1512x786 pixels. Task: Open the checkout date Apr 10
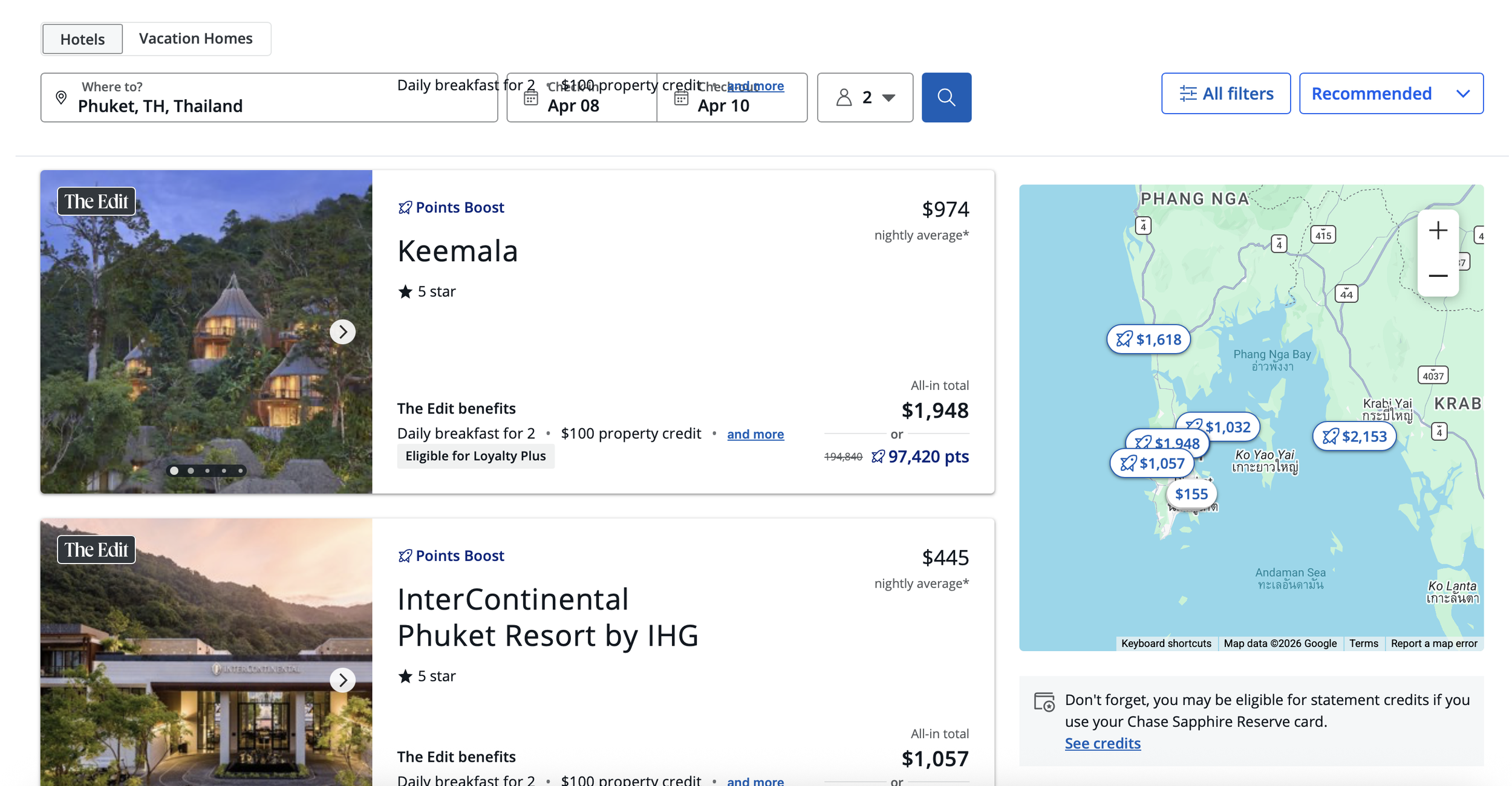[732, 97]
